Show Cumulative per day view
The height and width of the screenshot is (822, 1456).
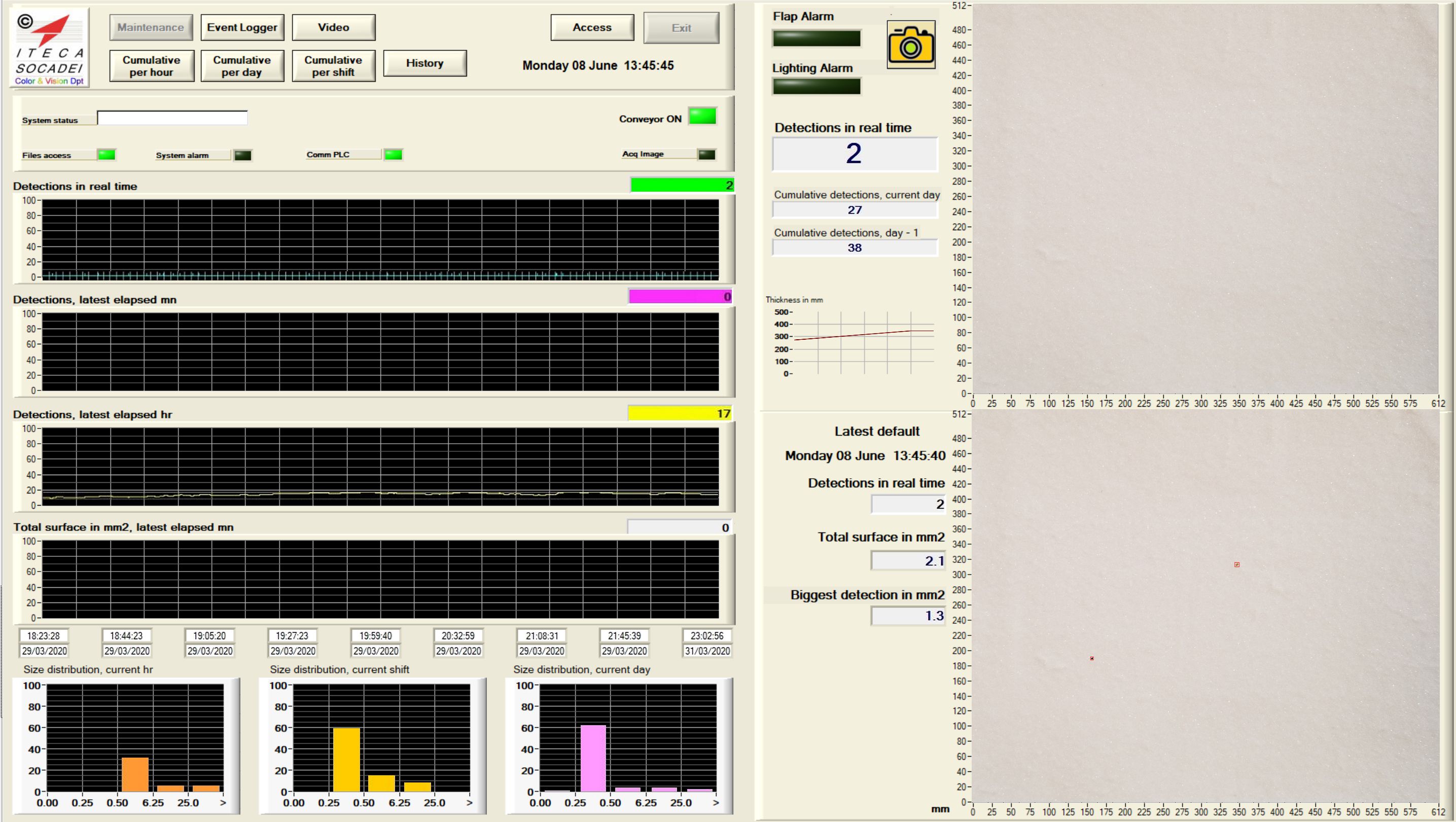(x=242, y=66)
